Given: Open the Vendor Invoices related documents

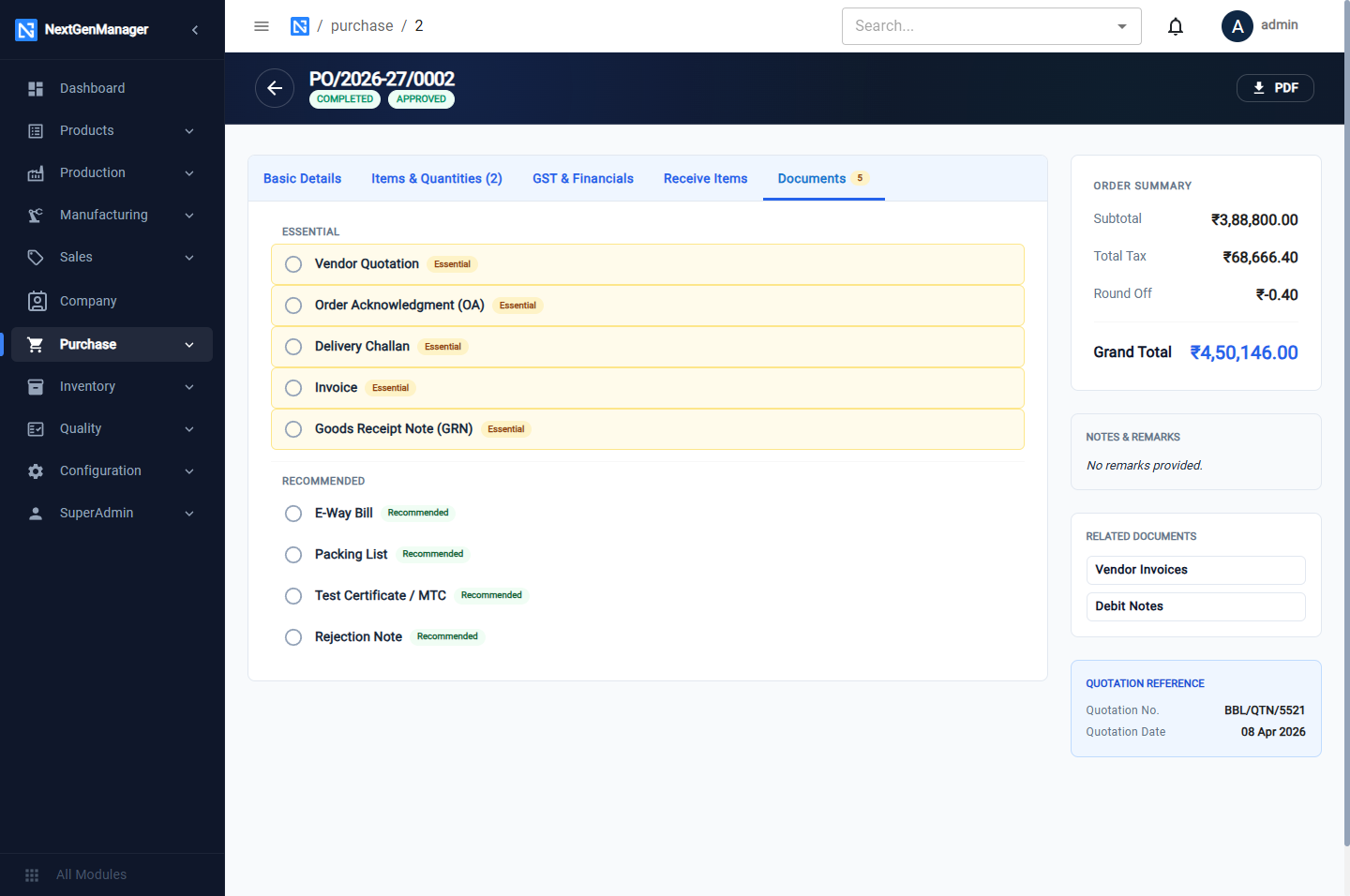Looking at the screenshot, I should [1196, 570].
